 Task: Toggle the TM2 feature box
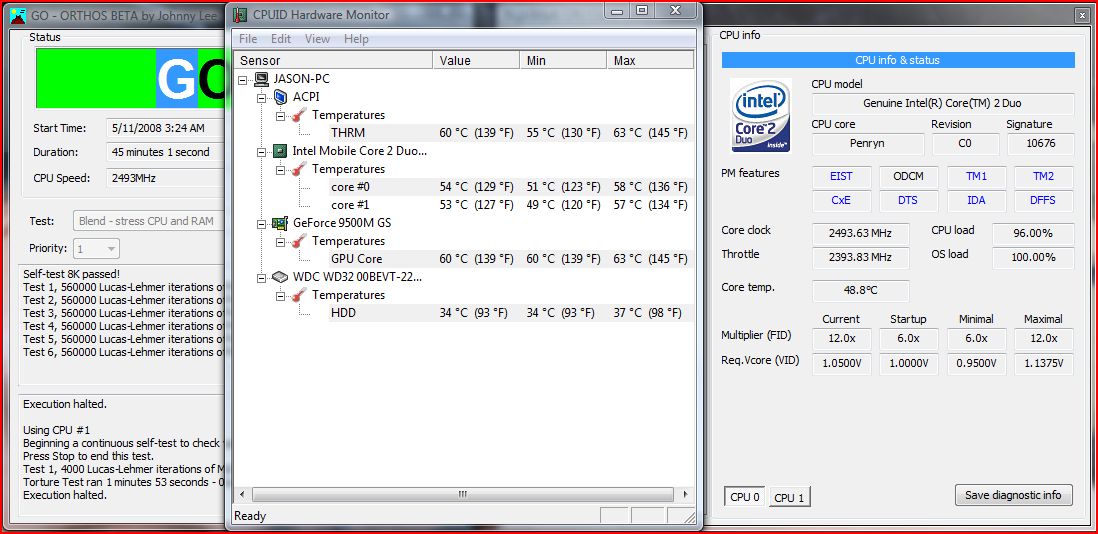(x=1043, y=176)
